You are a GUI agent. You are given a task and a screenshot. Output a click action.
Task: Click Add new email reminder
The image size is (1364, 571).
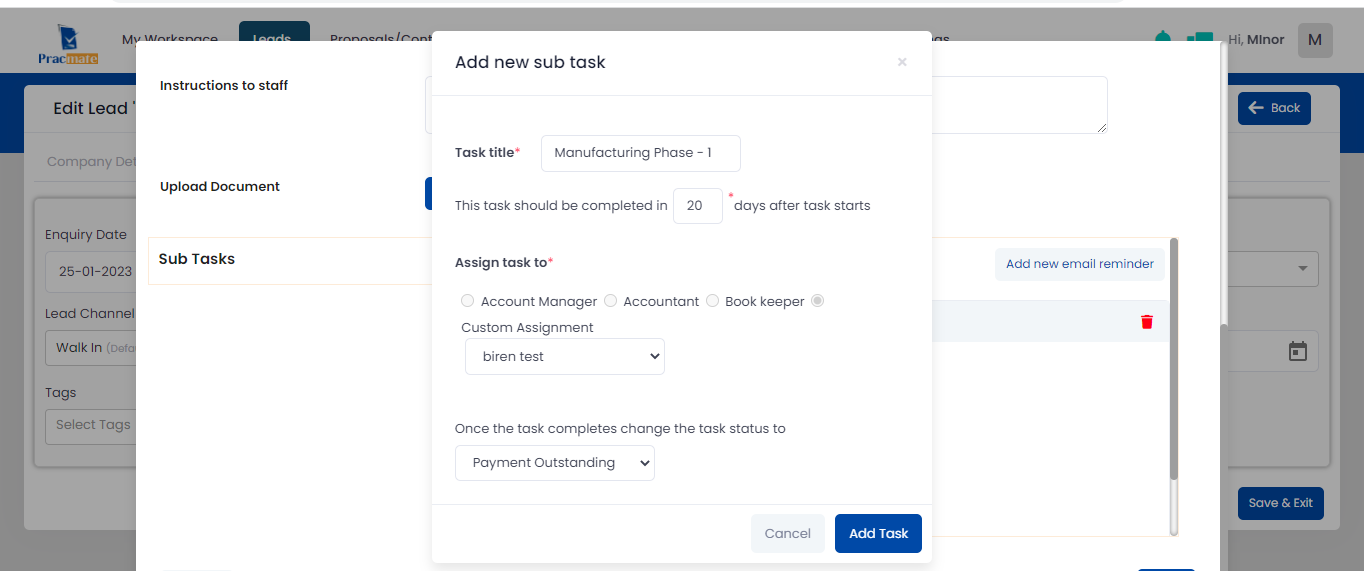[1079, 264]
